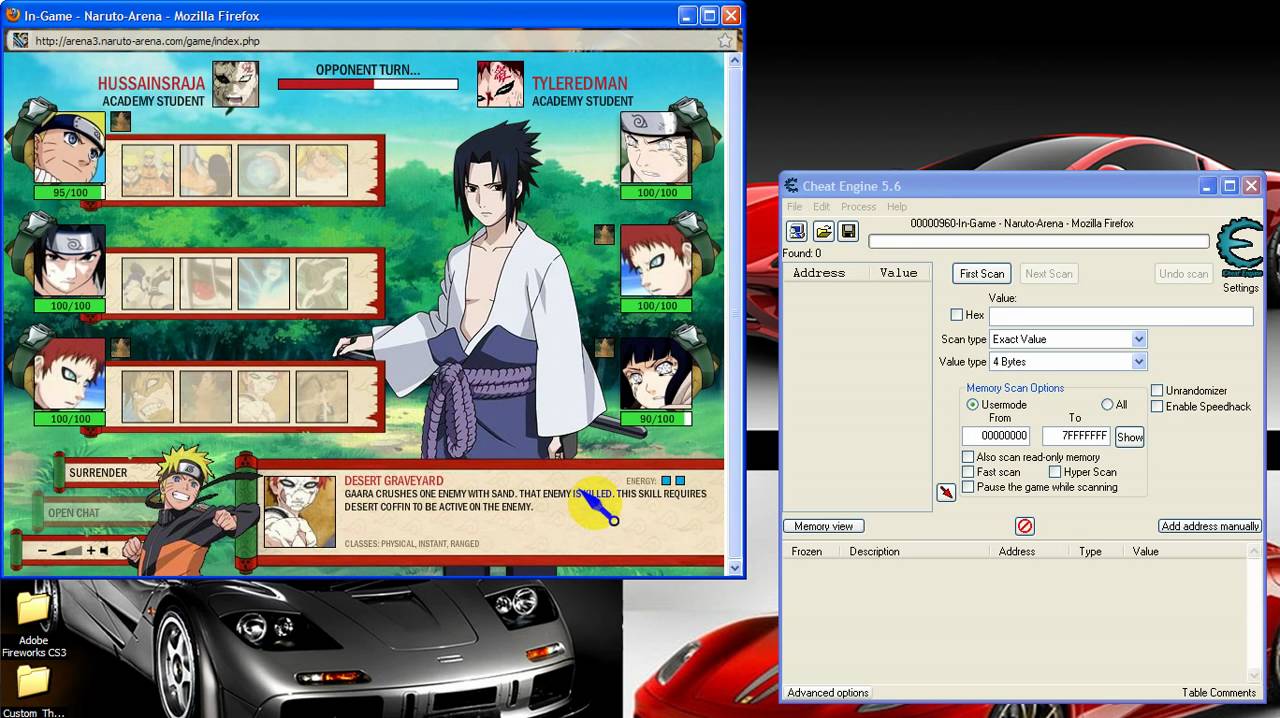Screen dimensions: 1280x718
Task: Check the Fast scan option
Action: coord(968,472)
